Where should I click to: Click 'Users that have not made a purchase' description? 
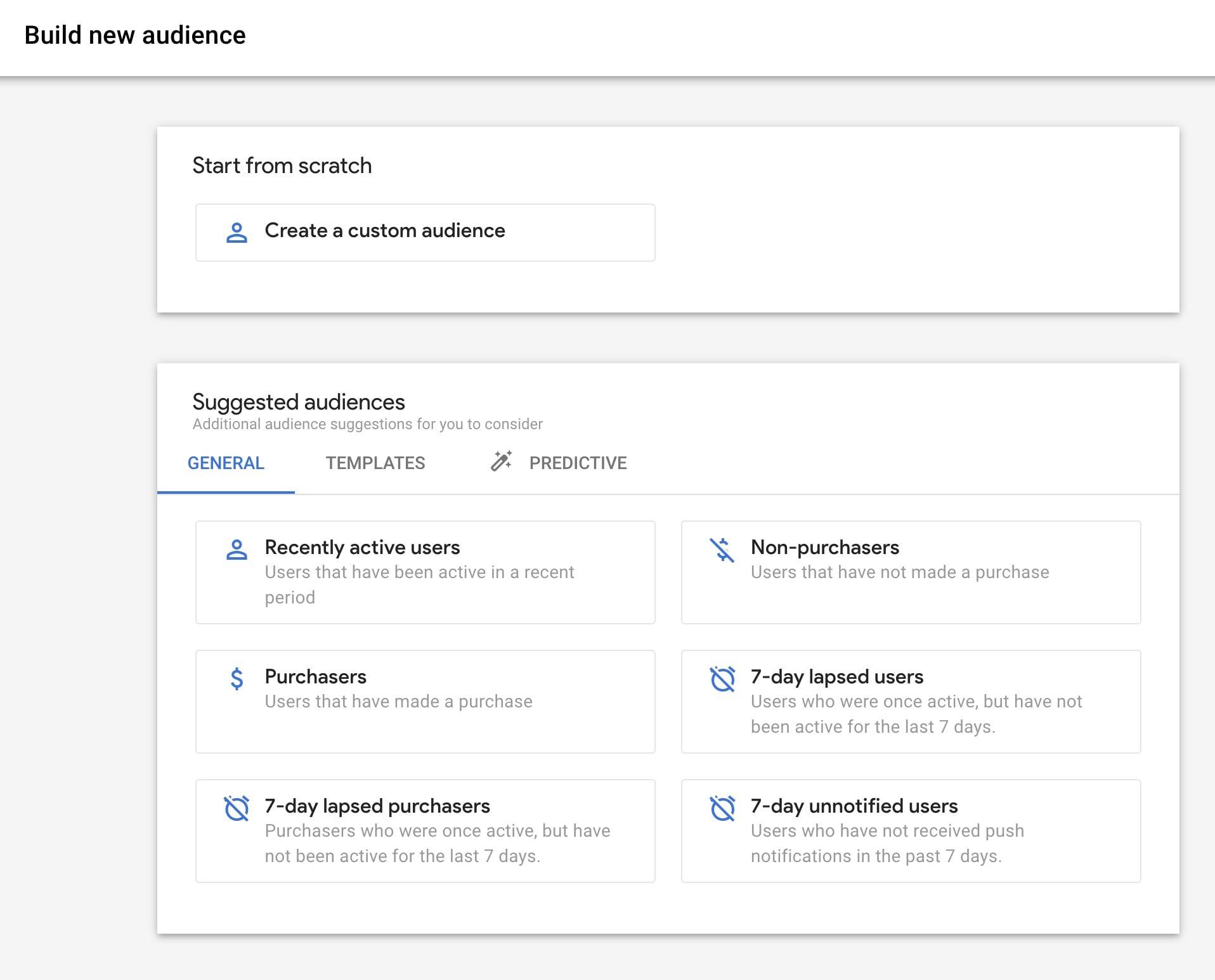point(900,572)
